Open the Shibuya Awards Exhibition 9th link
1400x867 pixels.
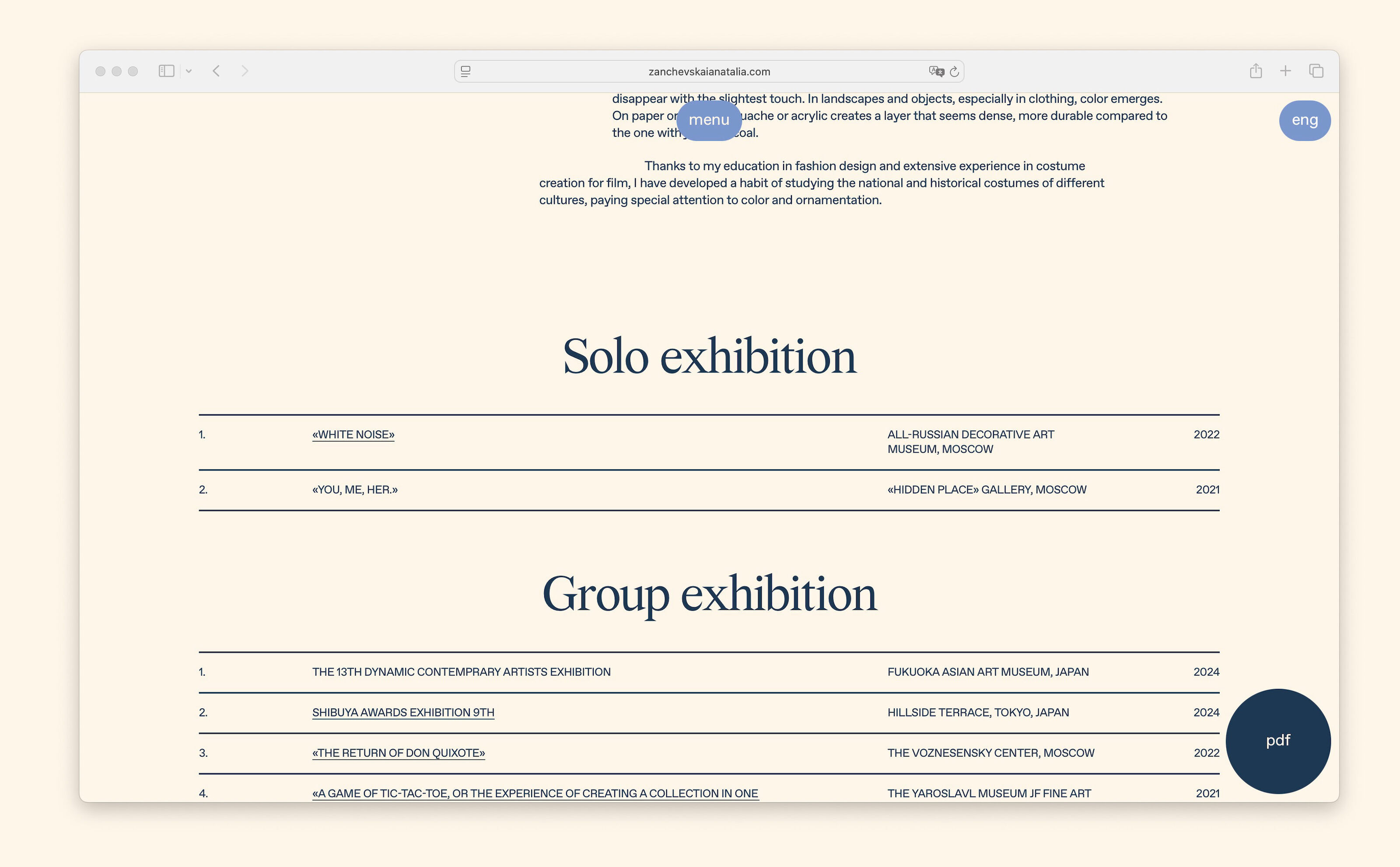click(403, 712)
